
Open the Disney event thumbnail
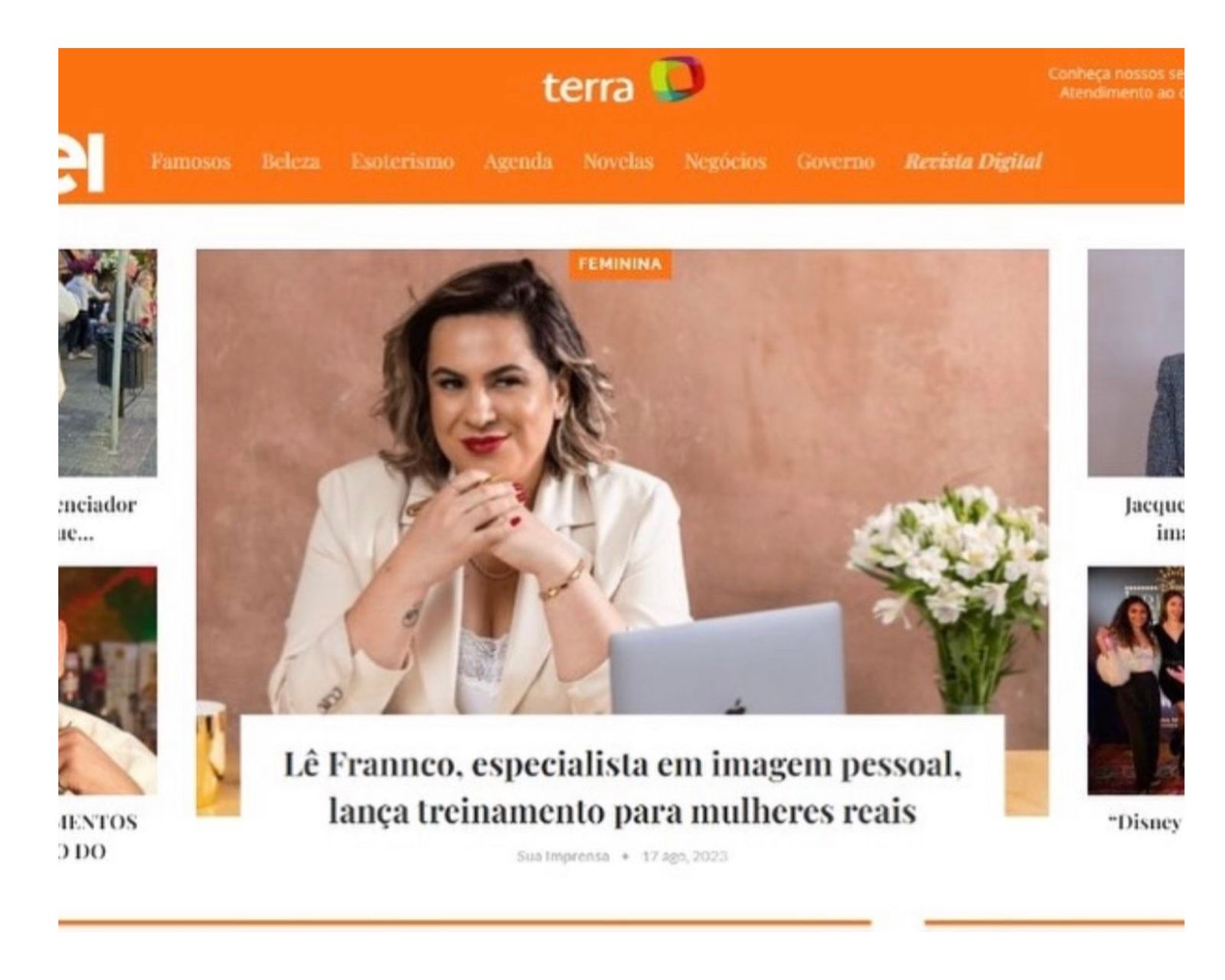1135,681
